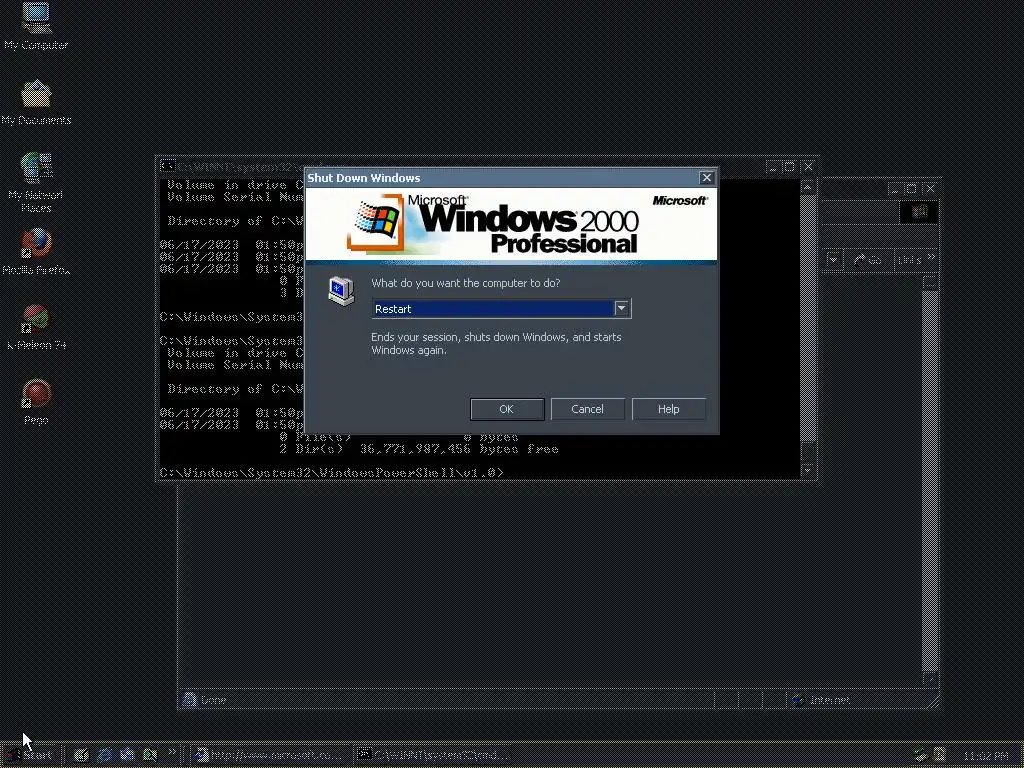Click the Internet Explorer window resize grip
This screenshot has width=1024, height=768.
(933, 702)
